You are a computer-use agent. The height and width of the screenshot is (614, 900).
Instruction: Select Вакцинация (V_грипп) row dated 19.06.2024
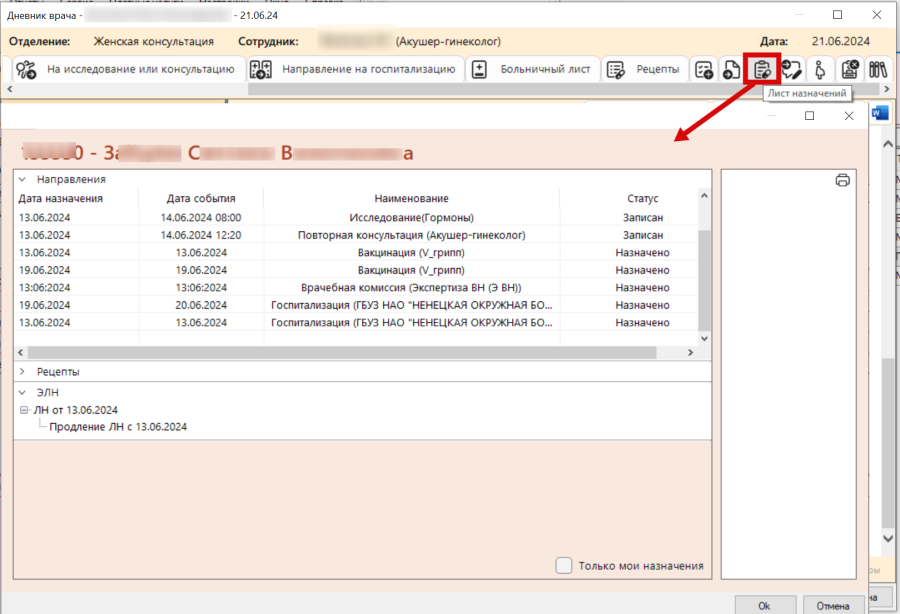(412, 270)
